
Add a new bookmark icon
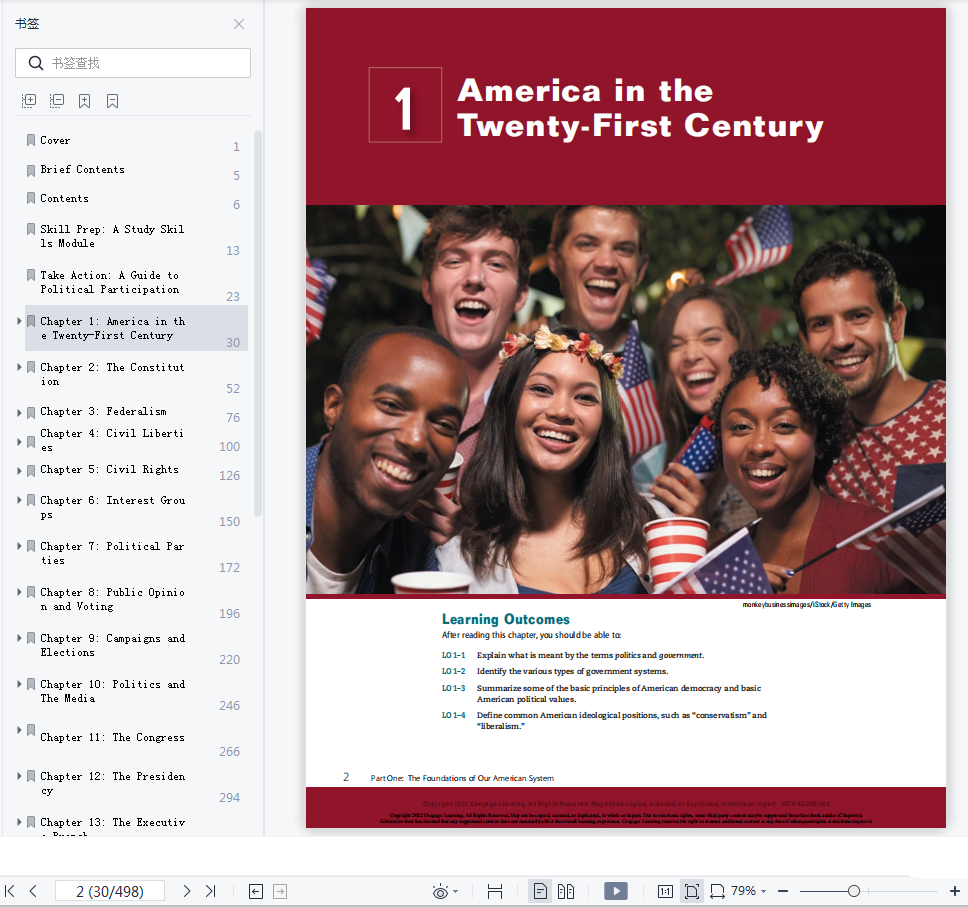point(85,101)
